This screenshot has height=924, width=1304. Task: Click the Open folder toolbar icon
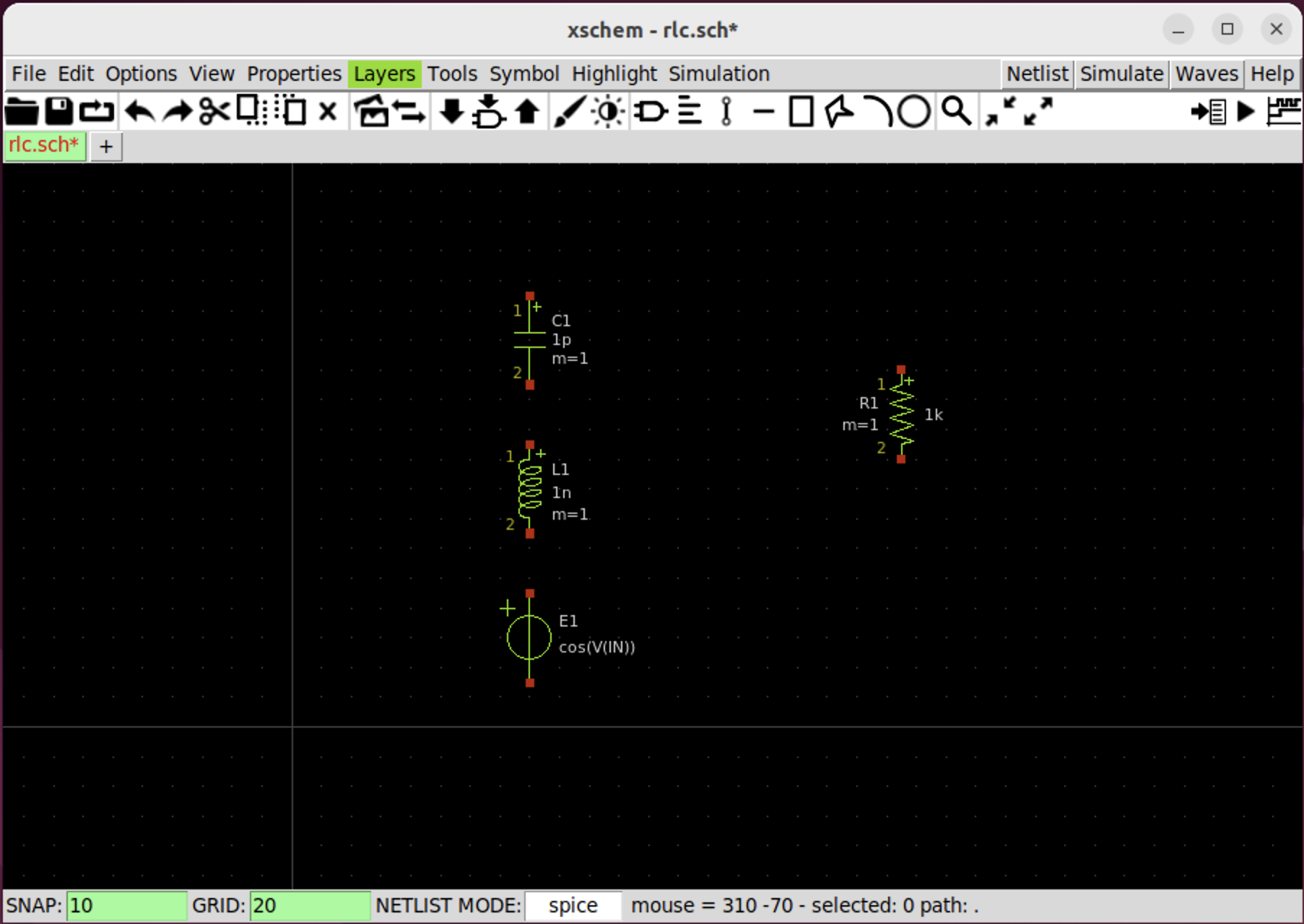pyautogui.click(x=21, y=112)
